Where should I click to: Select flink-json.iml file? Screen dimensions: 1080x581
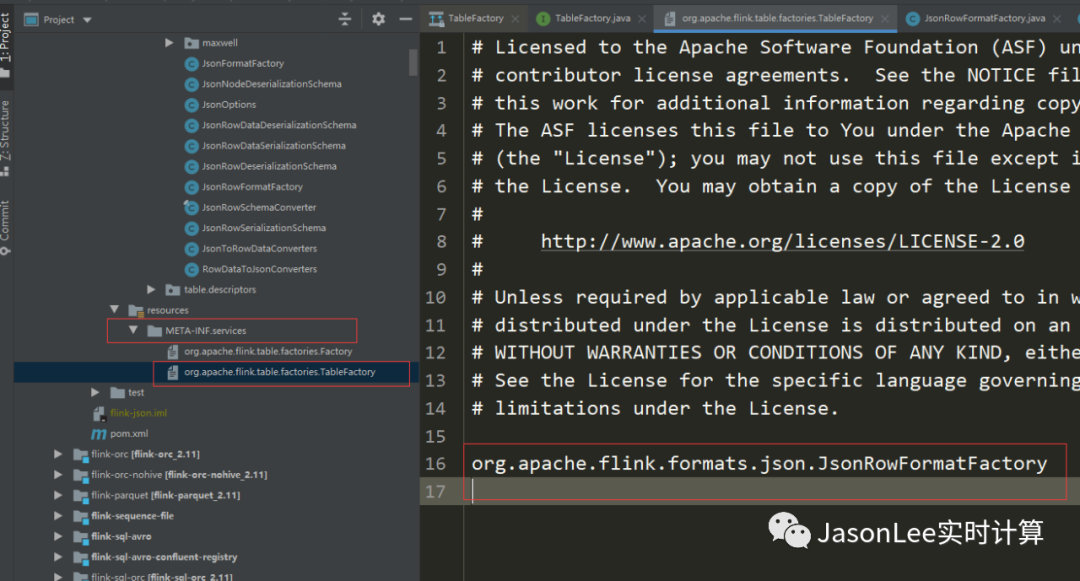(x=138, y=413)
